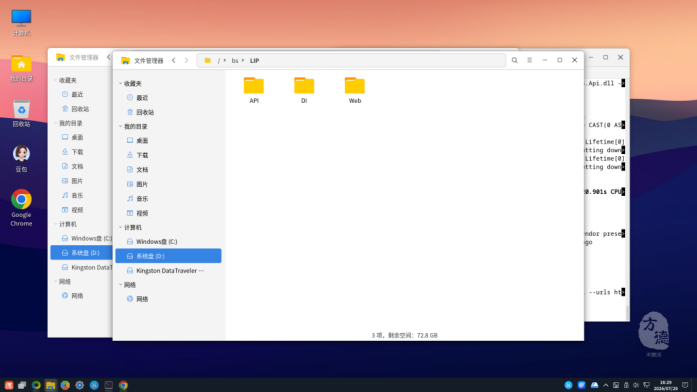Select 网络 item in back file manager sidebar
697x392 pixels.
(81, 296)
